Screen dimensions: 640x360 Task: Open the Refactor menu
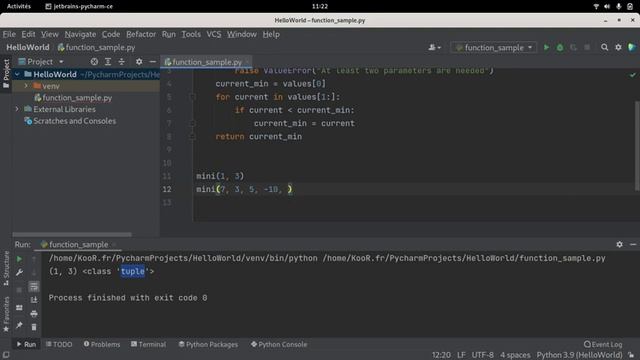141,34
